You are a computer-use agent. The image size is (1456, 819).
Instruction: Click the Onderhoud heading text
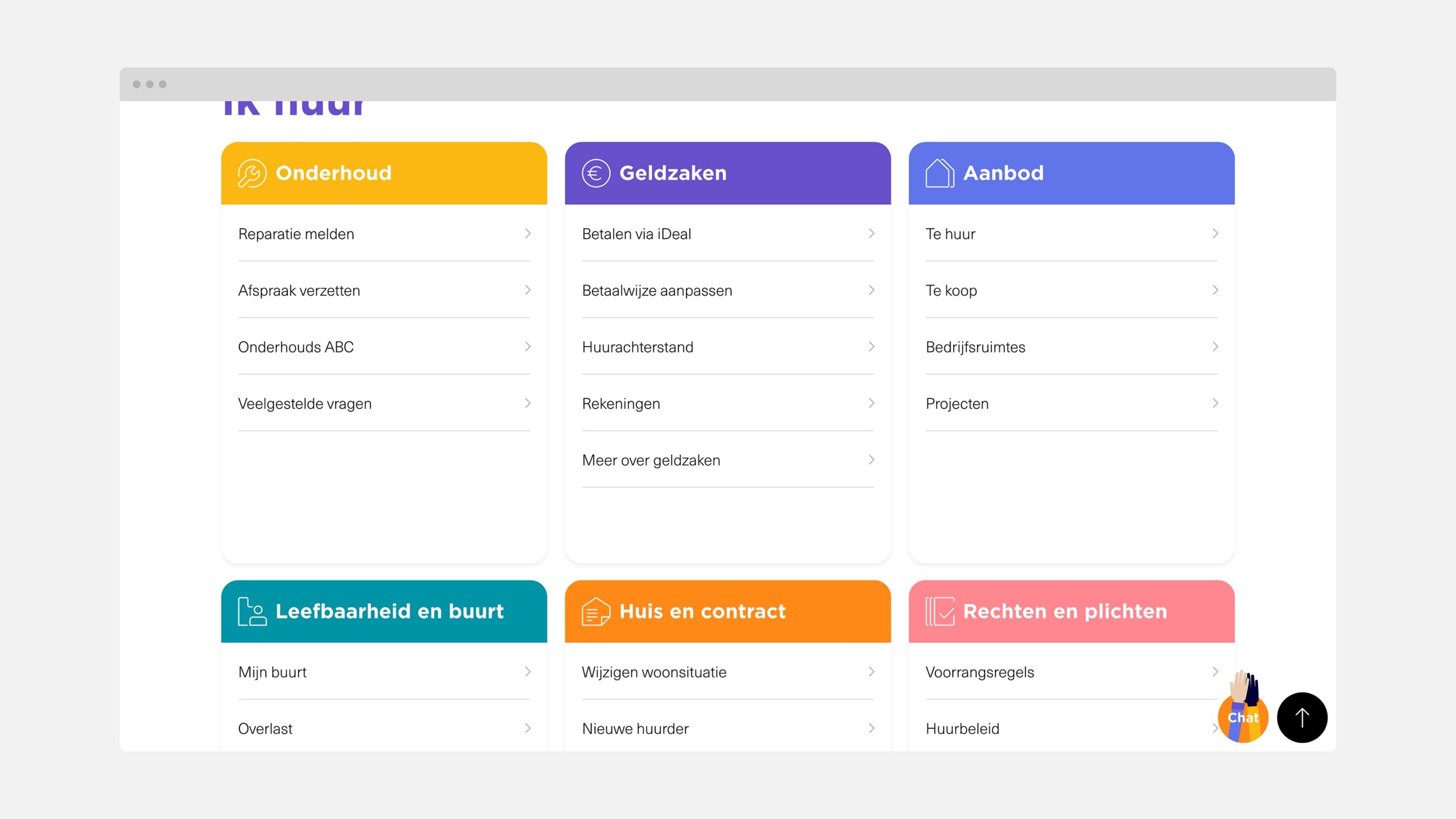(333, 173)
